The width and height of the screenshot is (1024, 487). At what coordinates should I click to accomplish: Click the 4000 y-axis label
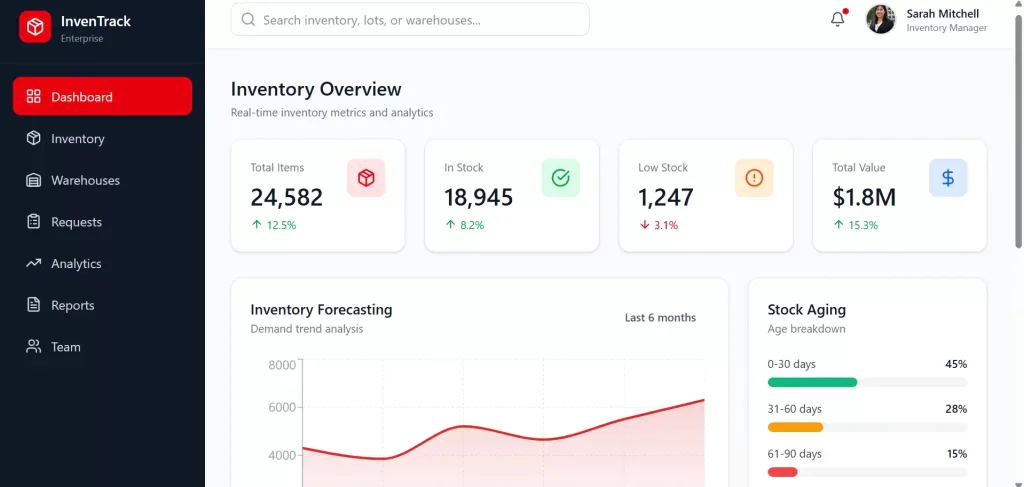(x=281, y=455)
